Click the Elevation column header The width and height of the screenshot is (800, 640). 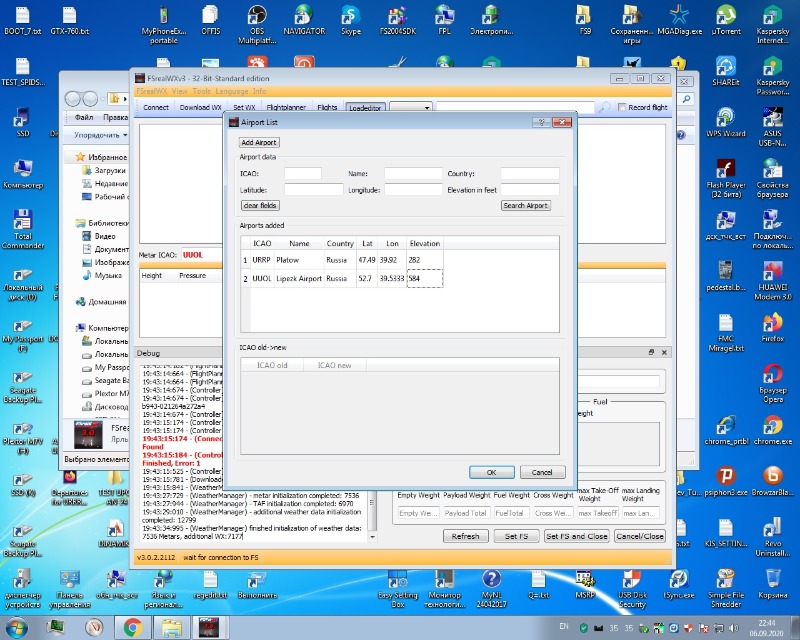tap(424, 243)
